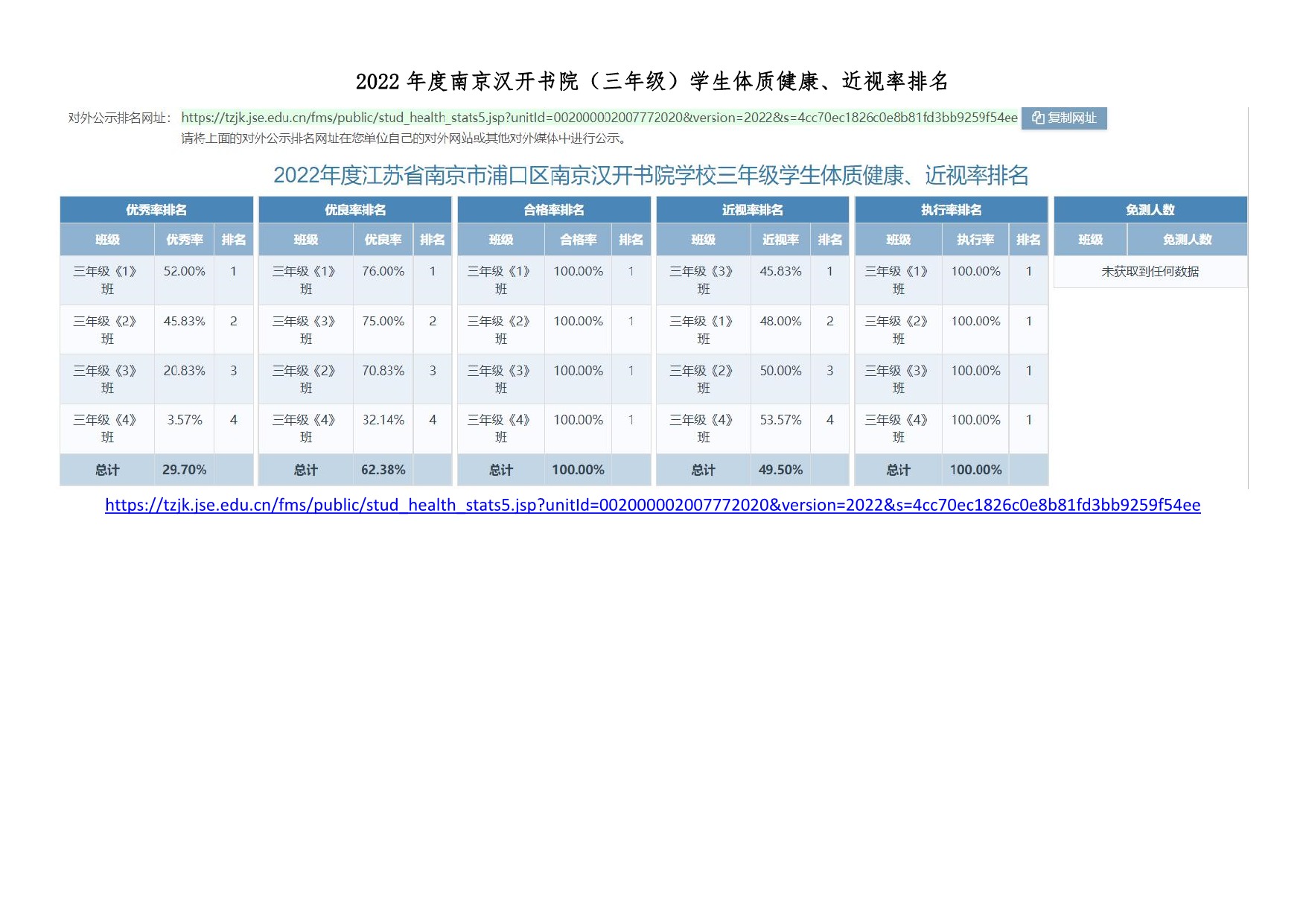Click the green highlighted public ranking URL
Screen dimensions: 1306x924
[599, 118]
